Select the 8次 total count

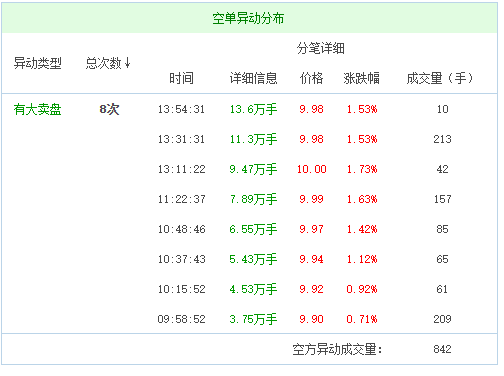[x=109, y=109]
